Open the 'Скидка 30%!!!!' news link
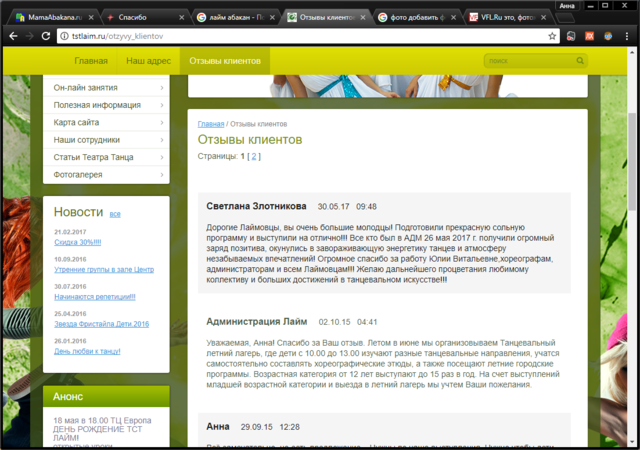 point(78,242)
